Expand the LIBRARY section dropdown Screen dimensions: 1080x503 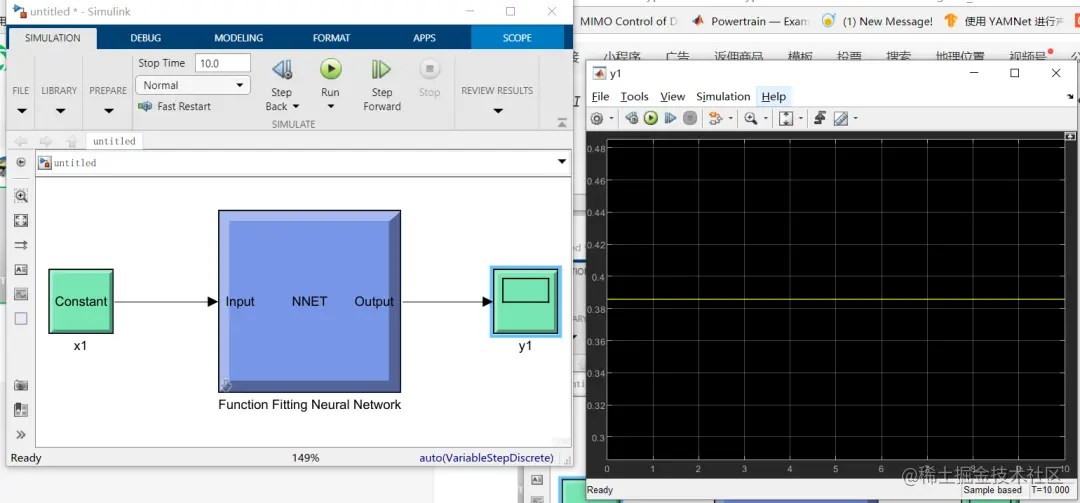pos(60,111)
